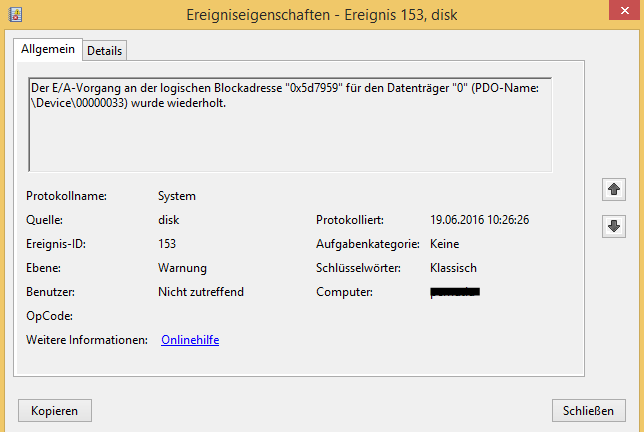Click the Kopieren button
644x432 pixels.
click(55, 411)
